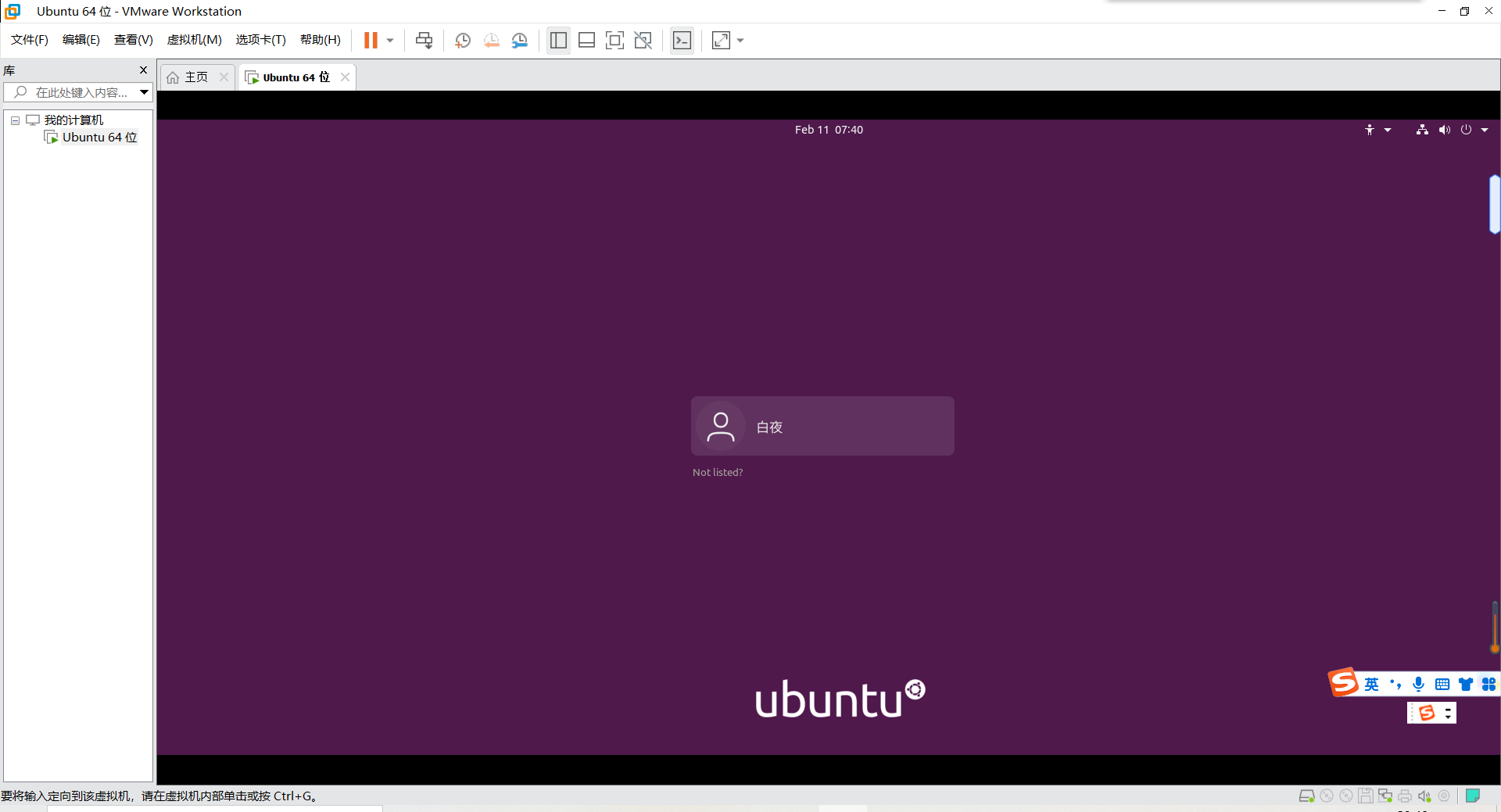The height and width of the screenshot is (812, 1501).
Task: Open the 选项卡(T) menu
Action: pyautogui.click(x=261, y=40)
